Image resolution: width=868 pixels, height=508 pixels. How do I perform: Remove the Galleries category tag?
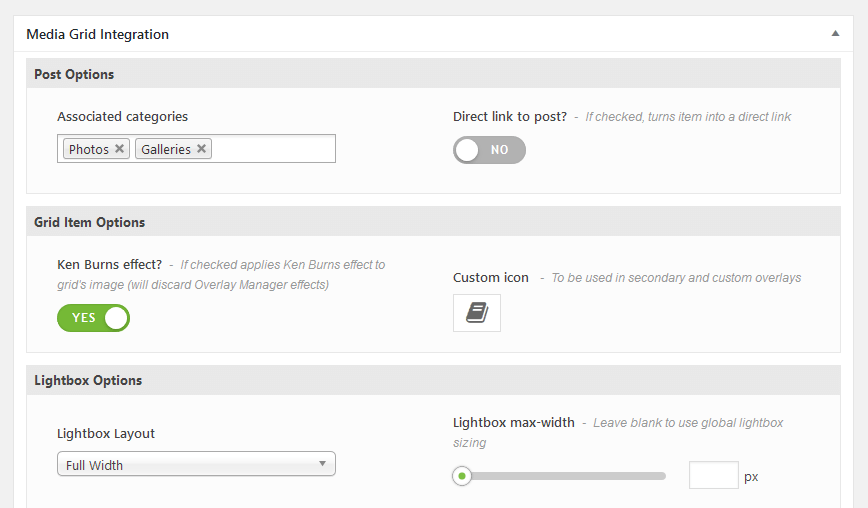(x=202, y=149)
